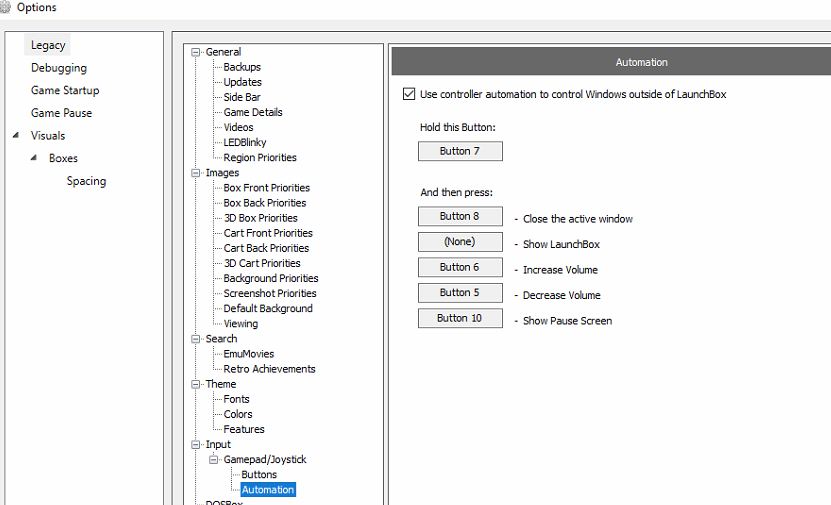Open the Game Pause section

coord(61,113)
